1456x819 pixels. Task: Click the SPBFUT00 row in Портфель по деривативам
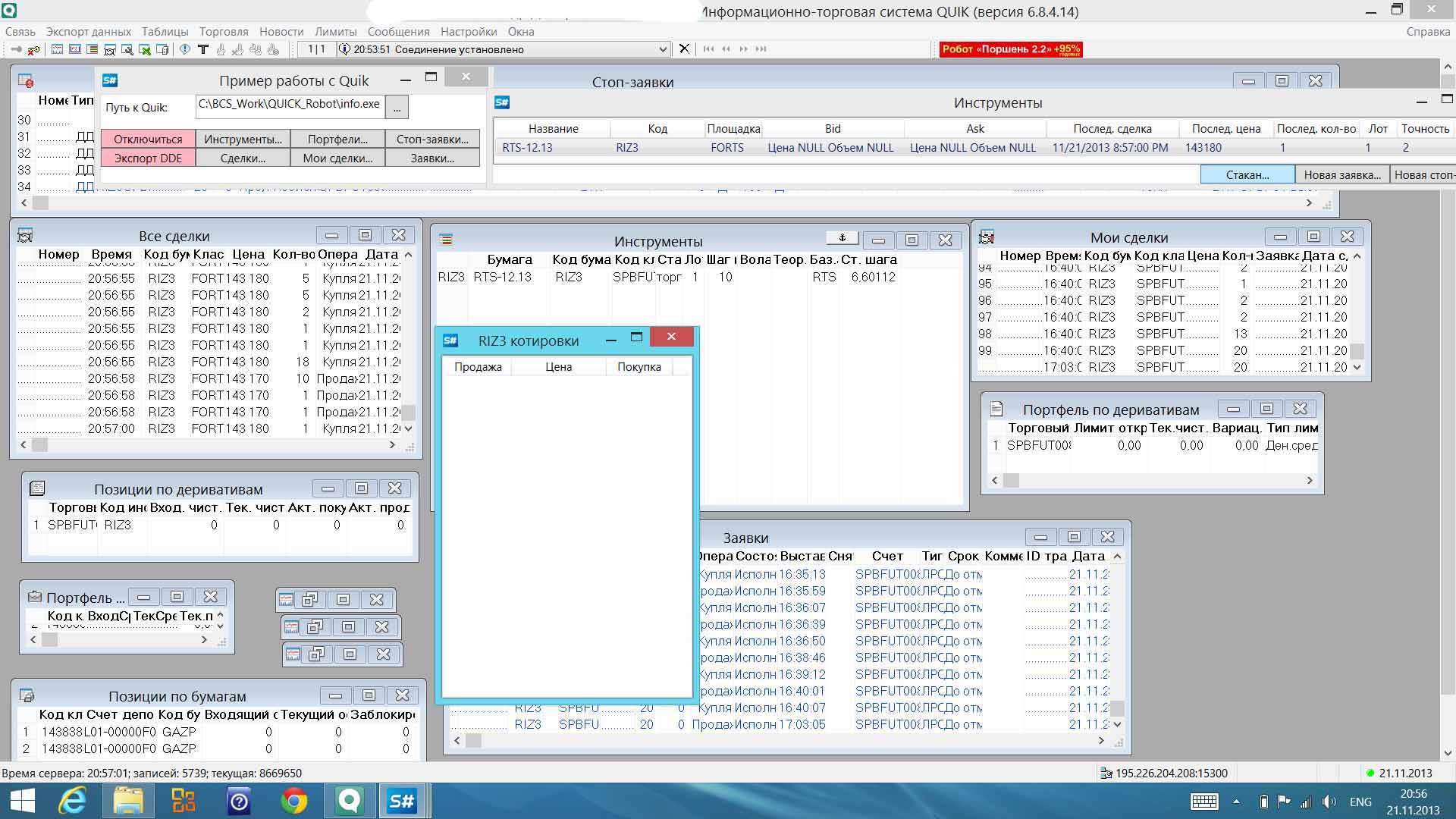1155,446
